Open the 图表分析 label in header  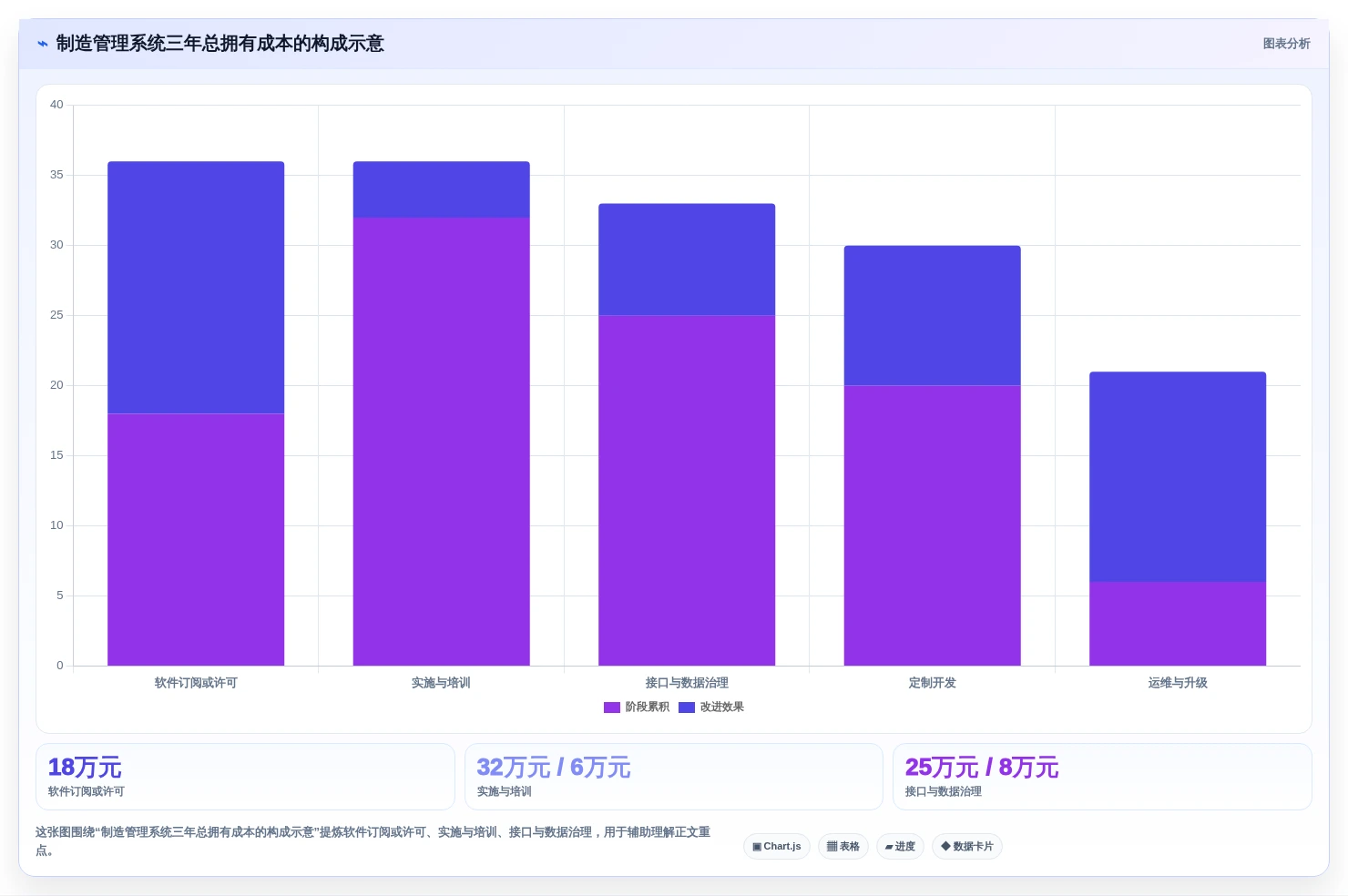pos(1286,44)
